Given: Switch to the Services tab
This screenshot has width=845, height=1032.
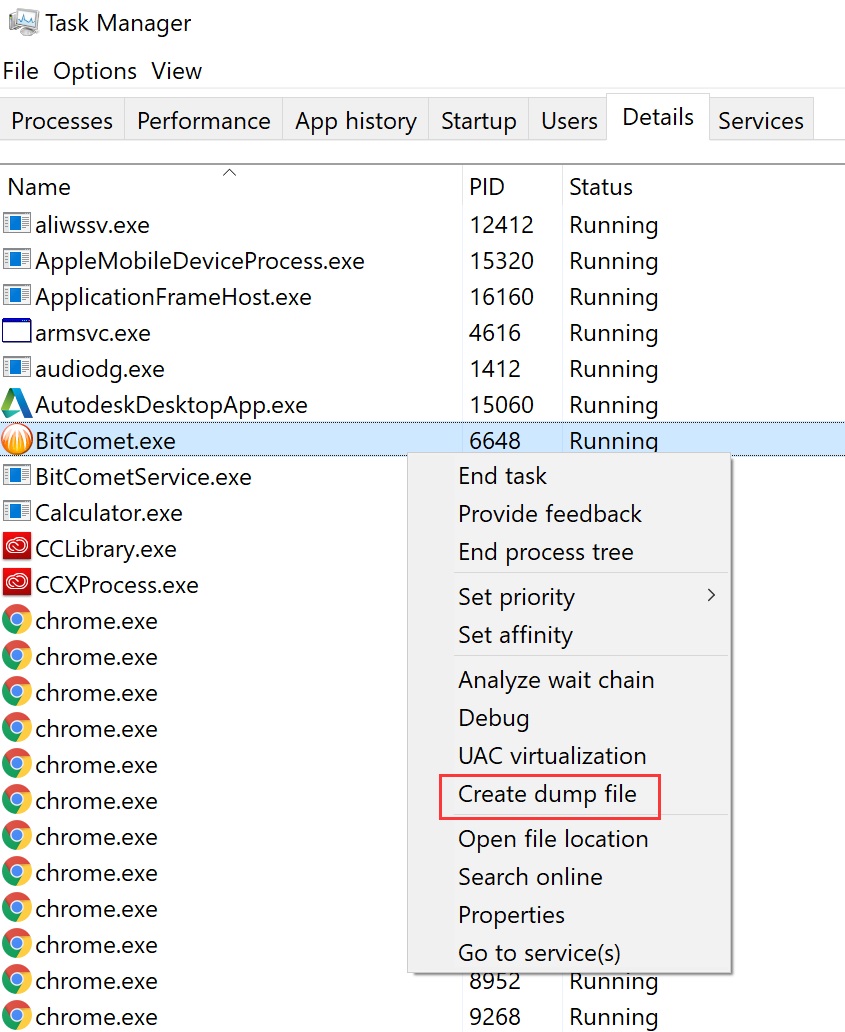Looking at the screenshot, I should pos(761,120).
